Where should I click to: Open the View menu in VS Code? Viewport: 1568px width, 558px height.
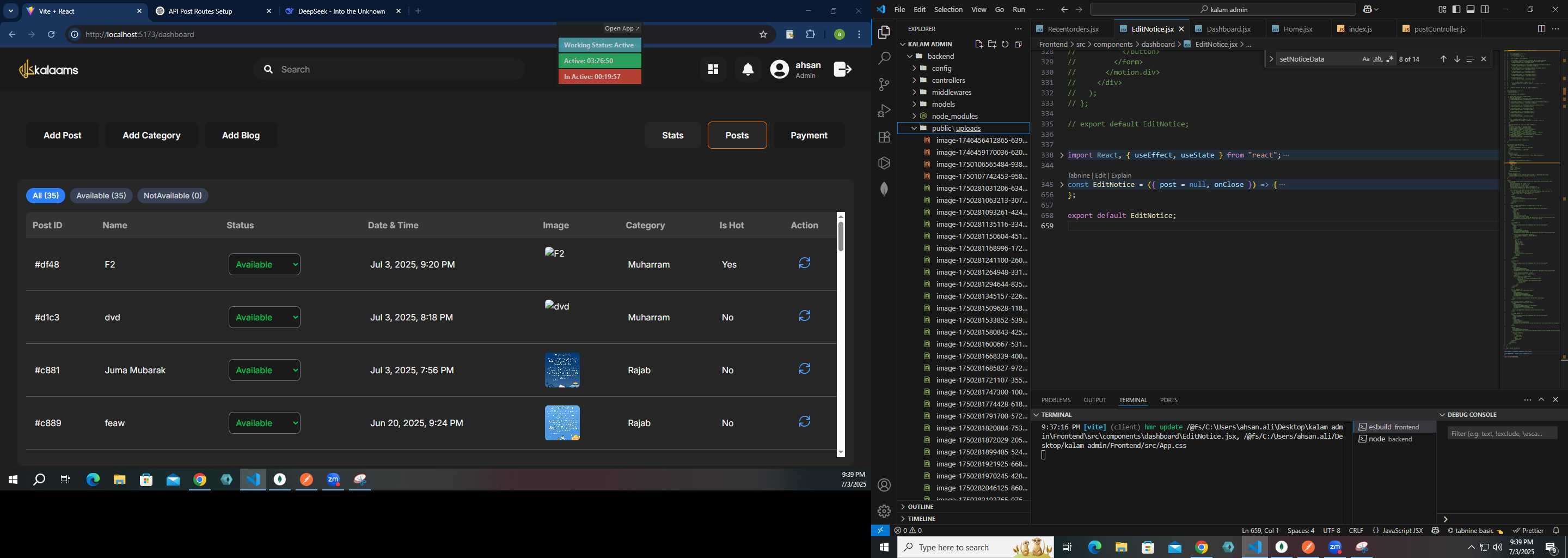tap(979, 9)
